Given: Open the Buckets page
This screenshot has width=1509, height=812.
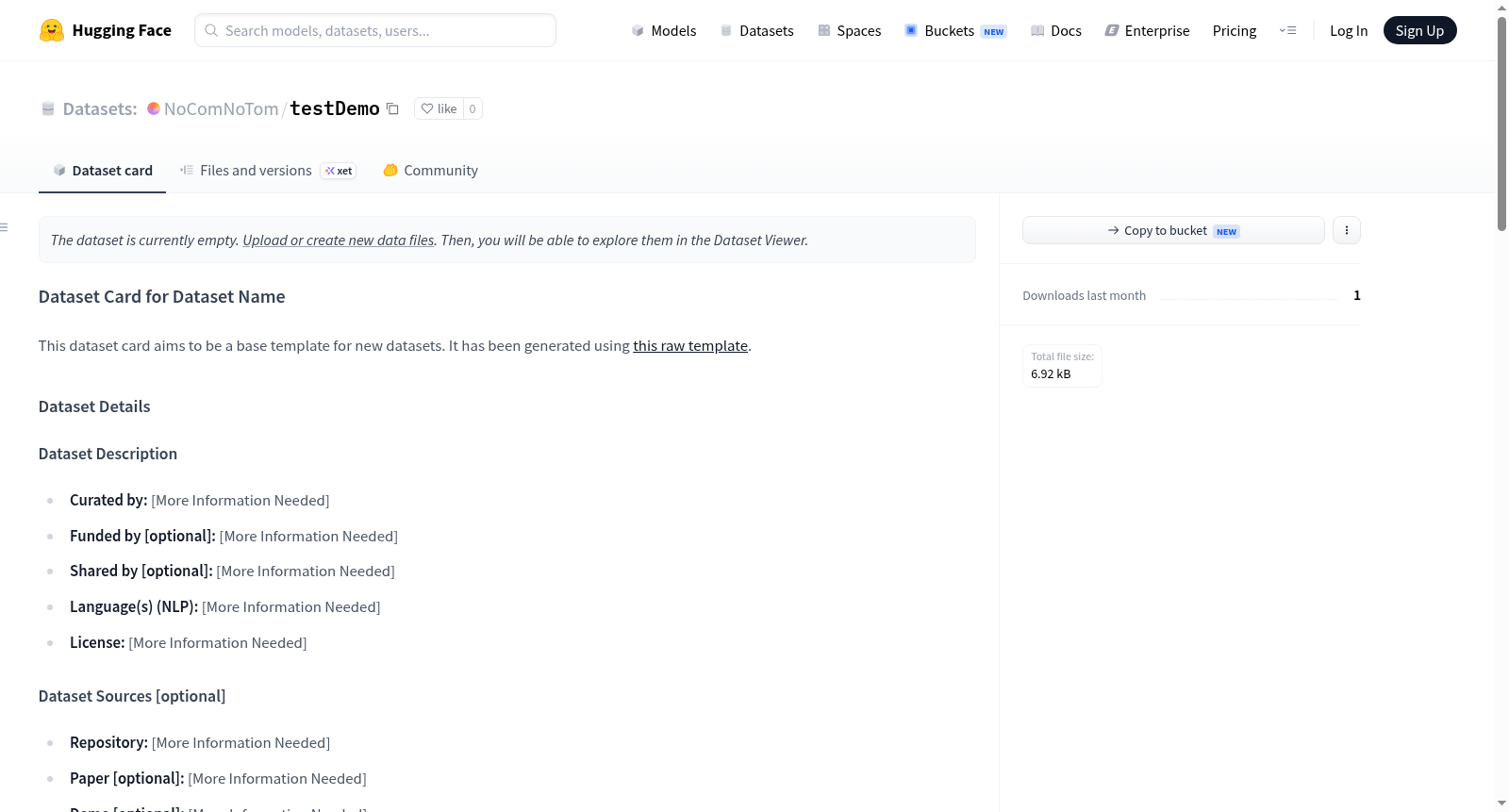Looking at the screenshot, I should (955, 30).
